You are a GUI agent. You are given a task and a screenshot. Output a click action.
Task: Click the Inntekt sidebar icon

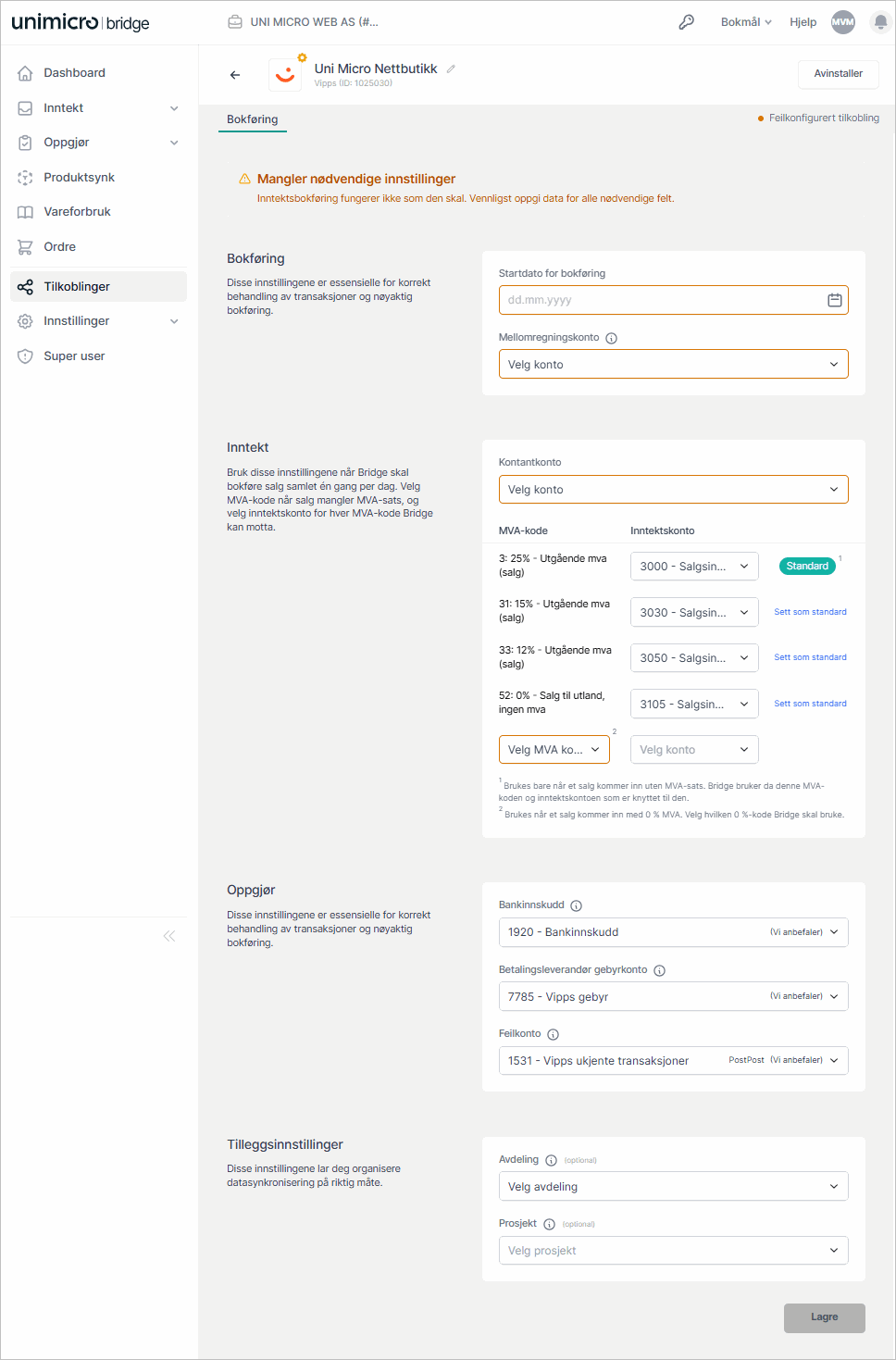[25, 108]
